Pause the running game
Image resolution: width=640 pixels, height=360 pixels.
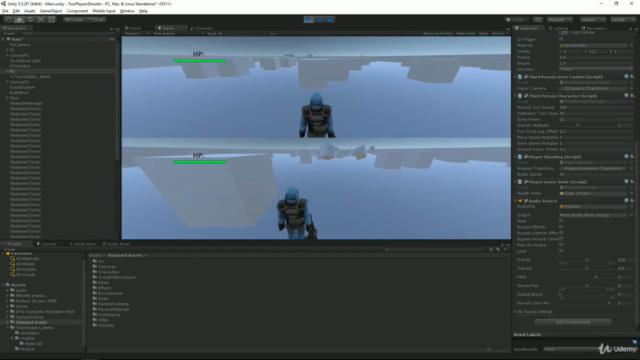[320, 20]
